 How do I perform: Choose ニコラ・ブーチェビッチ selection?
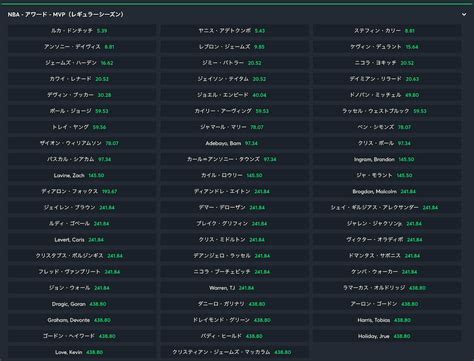[x=234, y=272]
